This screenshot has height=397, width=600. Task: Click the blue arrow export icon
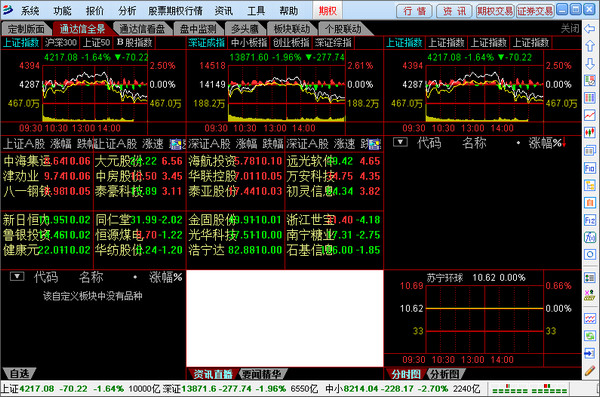tap(590, 353)
